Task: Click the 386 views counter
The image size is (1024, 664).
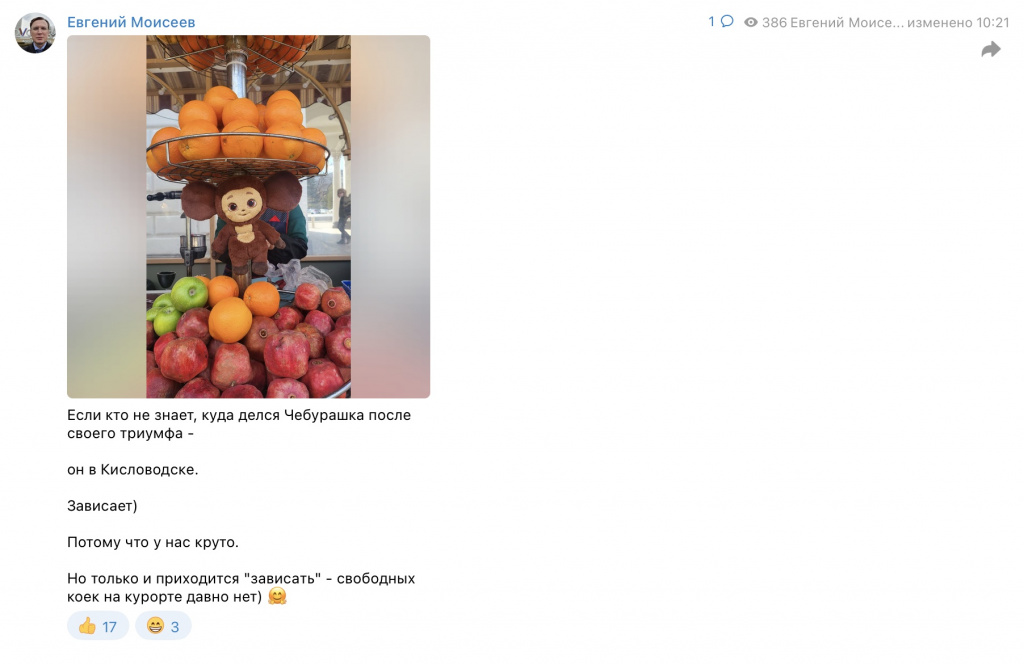Action: pos(774,22)
